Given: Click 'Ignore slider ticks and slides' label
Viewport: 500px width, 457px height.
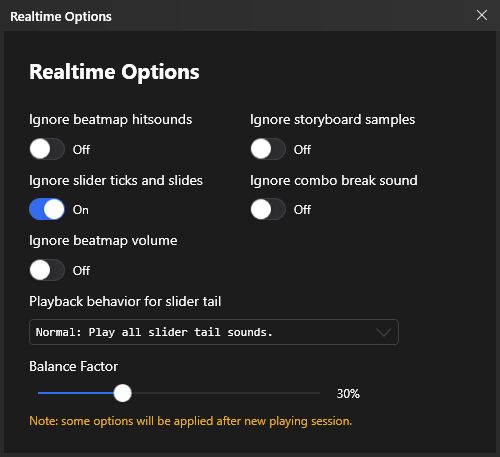Looking at the screenshot, I should click(x=116, y=181).
